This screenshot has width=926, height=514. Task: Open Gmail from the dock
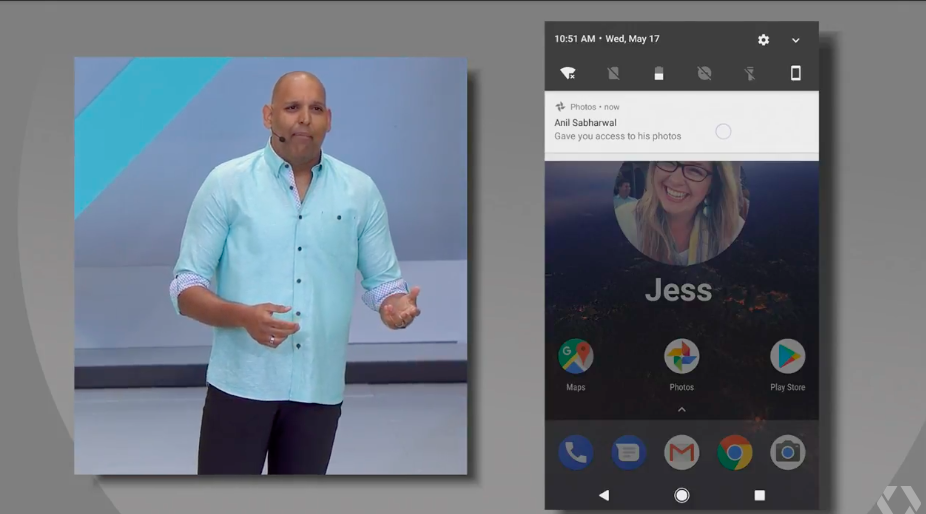tap(682, 453)
